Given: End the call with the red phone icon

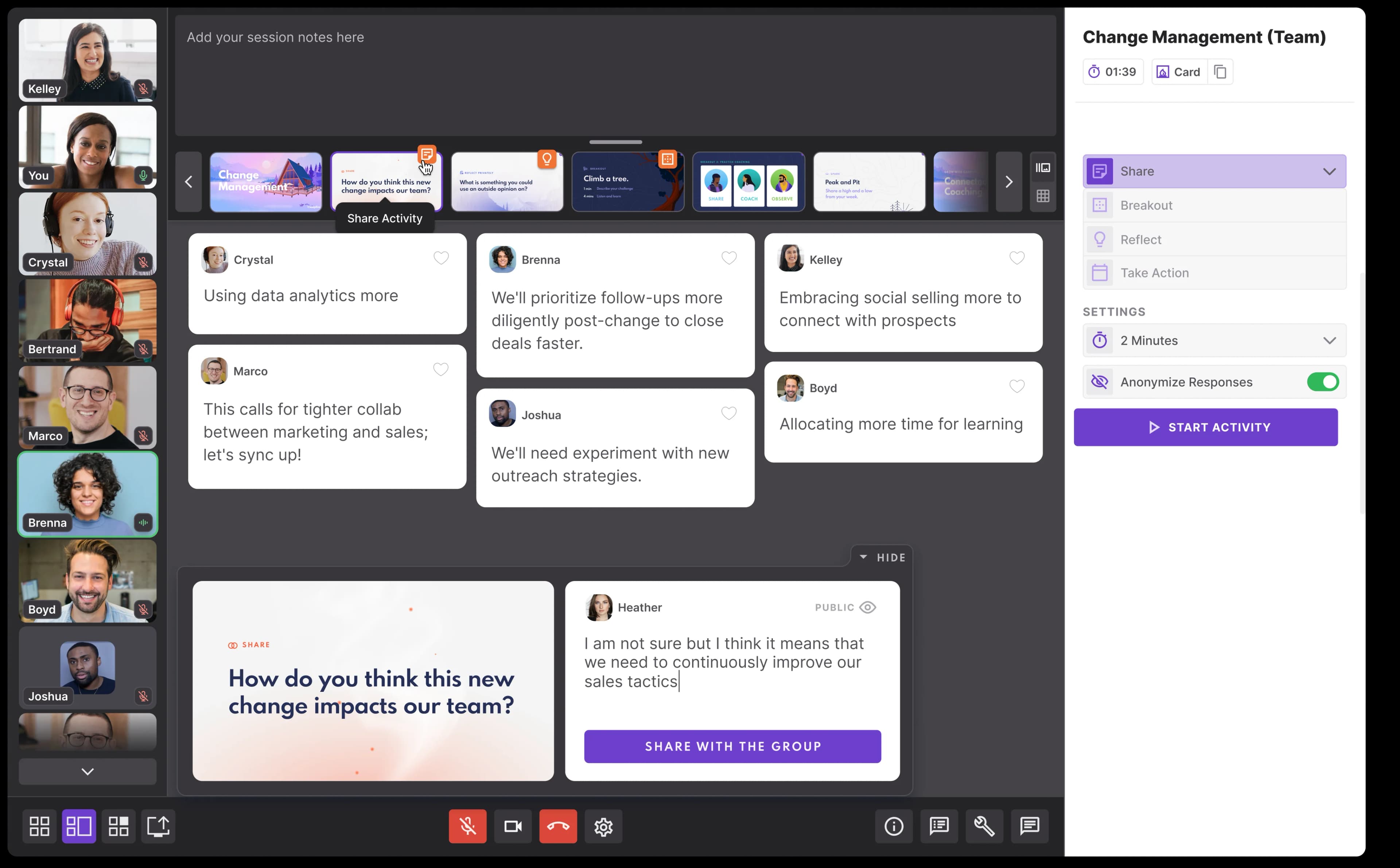Looking at the screenshot, I should point(558,826).
